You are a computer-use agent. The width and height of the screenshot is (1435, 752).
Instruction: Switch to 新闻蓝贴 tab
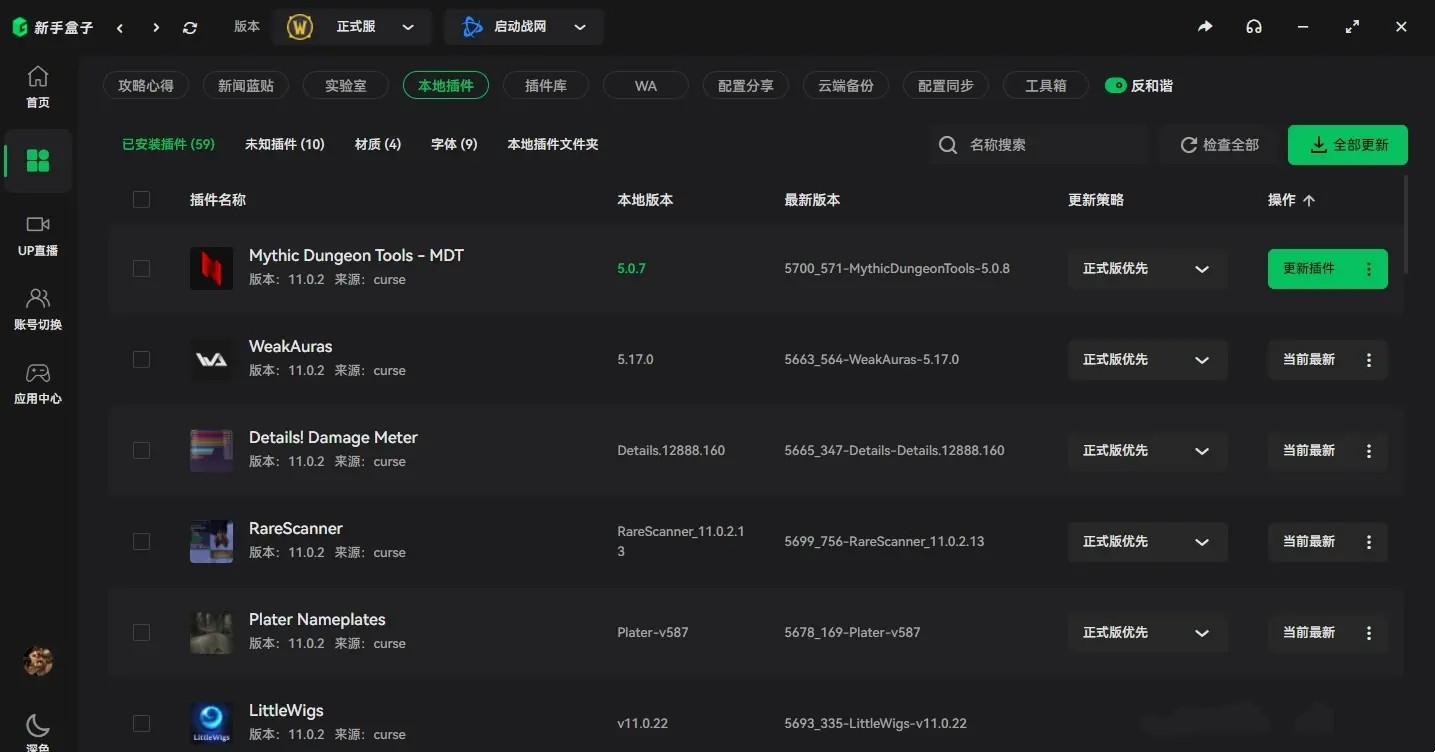tap(246, 86)
